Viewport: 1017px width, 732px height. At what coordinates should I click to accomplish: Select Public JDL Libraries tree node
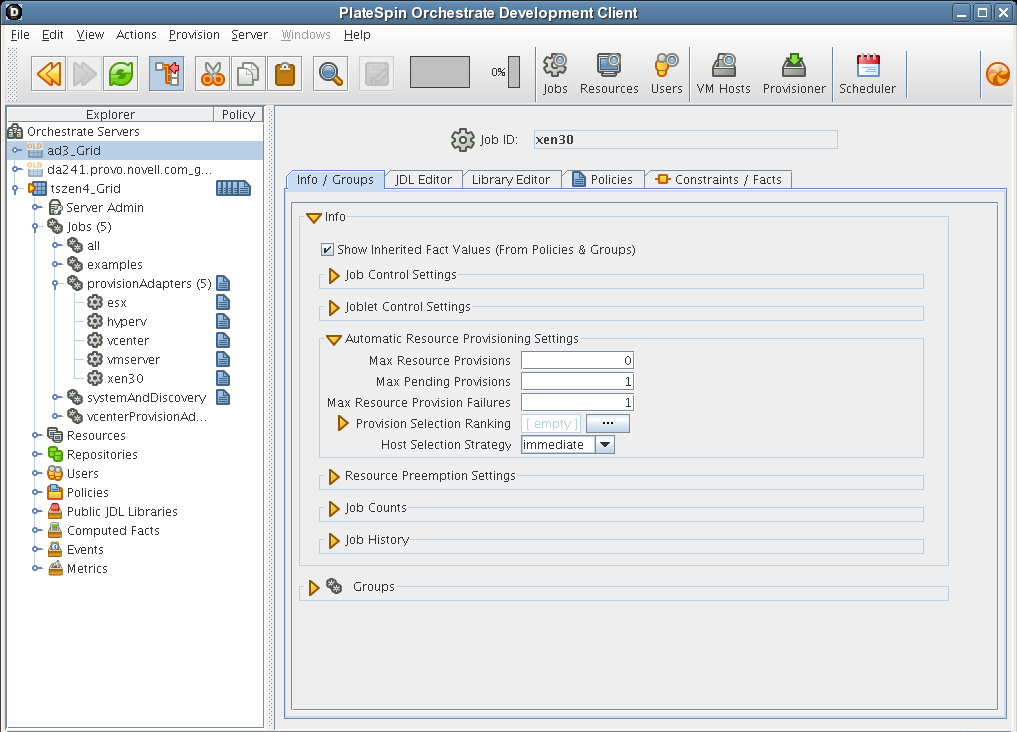122,512
